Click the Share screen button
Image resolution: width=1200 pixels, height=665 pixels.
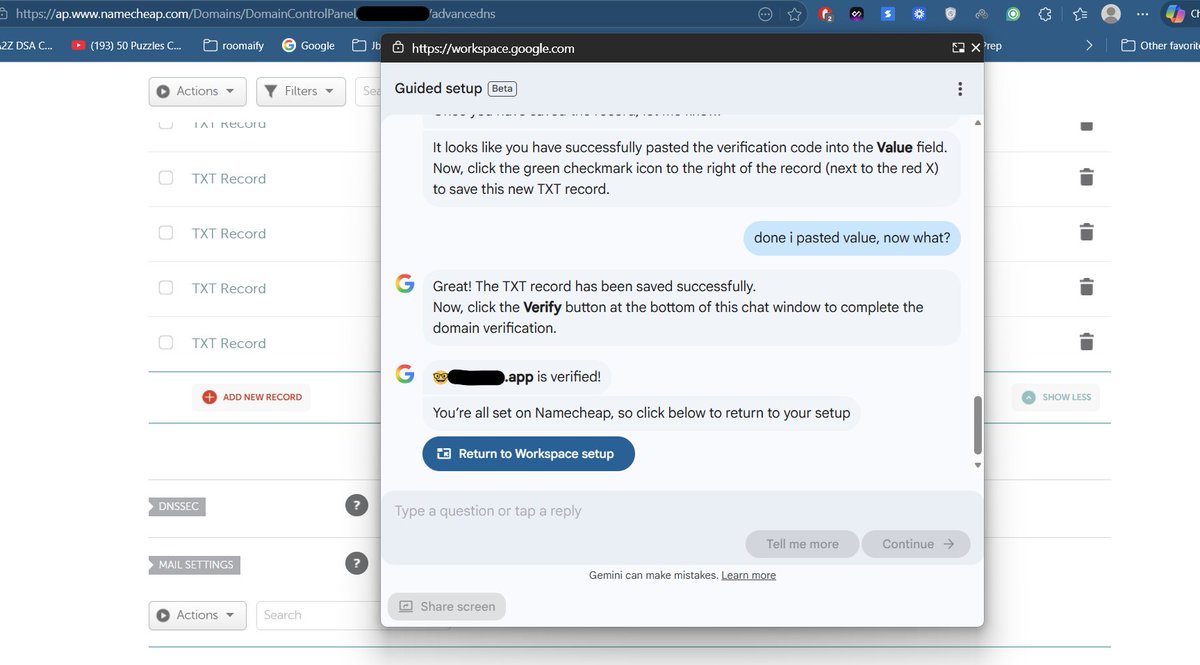[x=447, y=606]
